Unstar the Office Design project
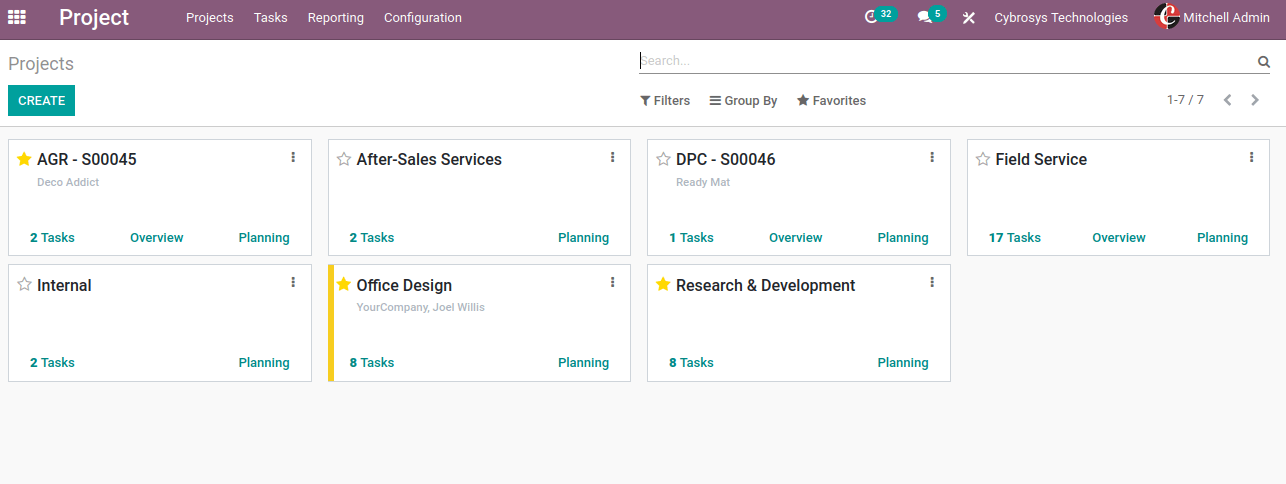Screen dimensions: 1286x484 coord(344,285)
